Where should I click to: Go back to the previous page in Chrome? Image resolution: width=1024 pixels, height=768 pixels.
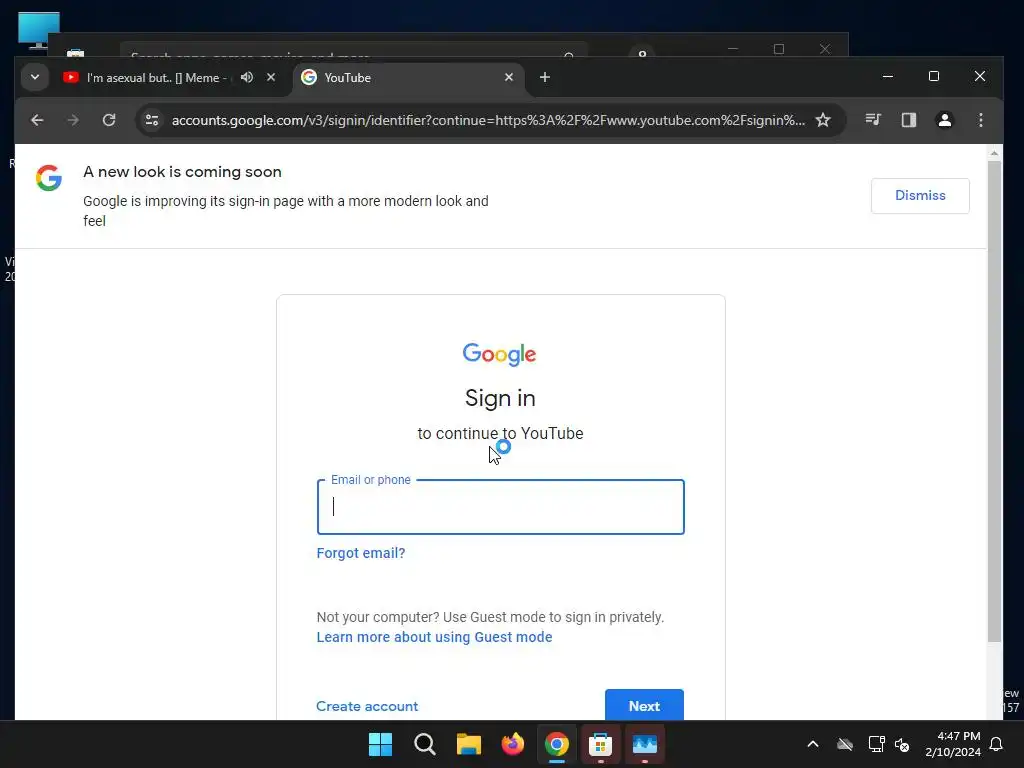tap(37, 120)
